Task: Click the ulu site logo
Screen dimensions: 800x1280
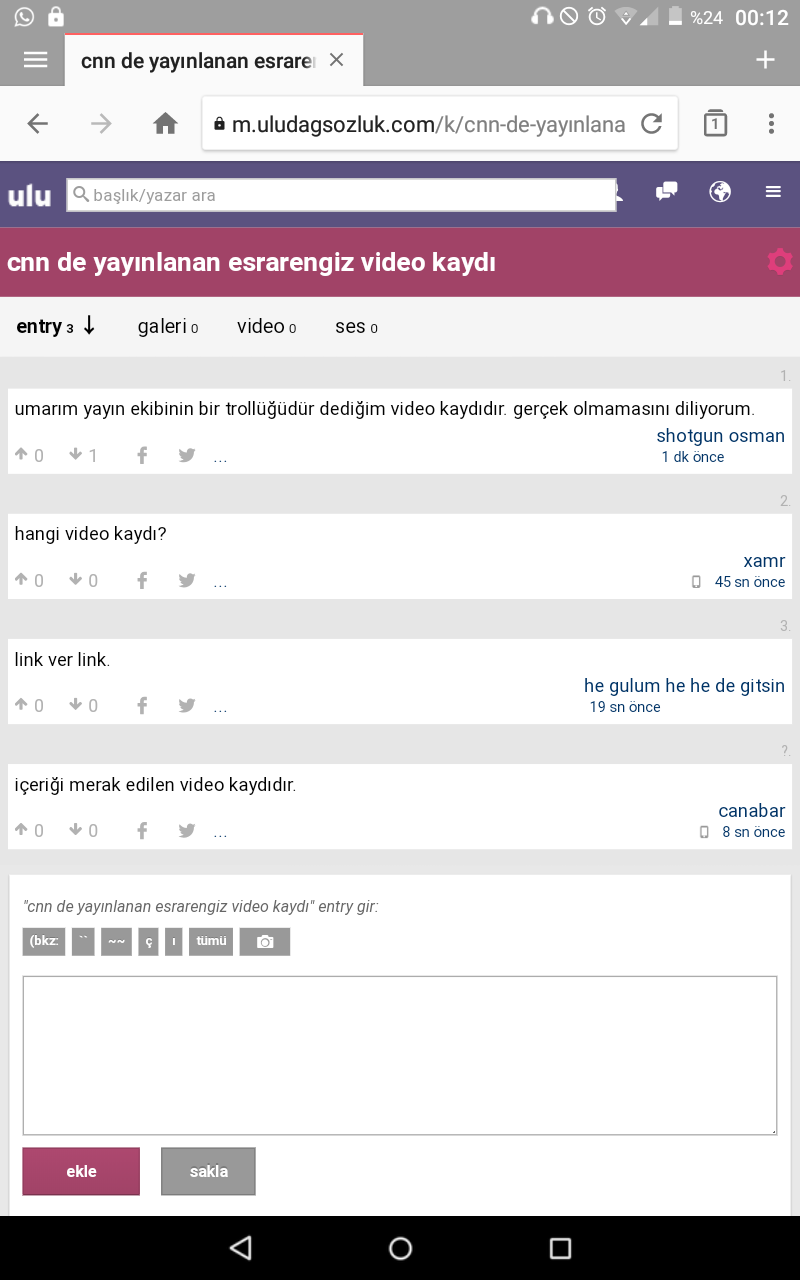Action: point(29,196)
